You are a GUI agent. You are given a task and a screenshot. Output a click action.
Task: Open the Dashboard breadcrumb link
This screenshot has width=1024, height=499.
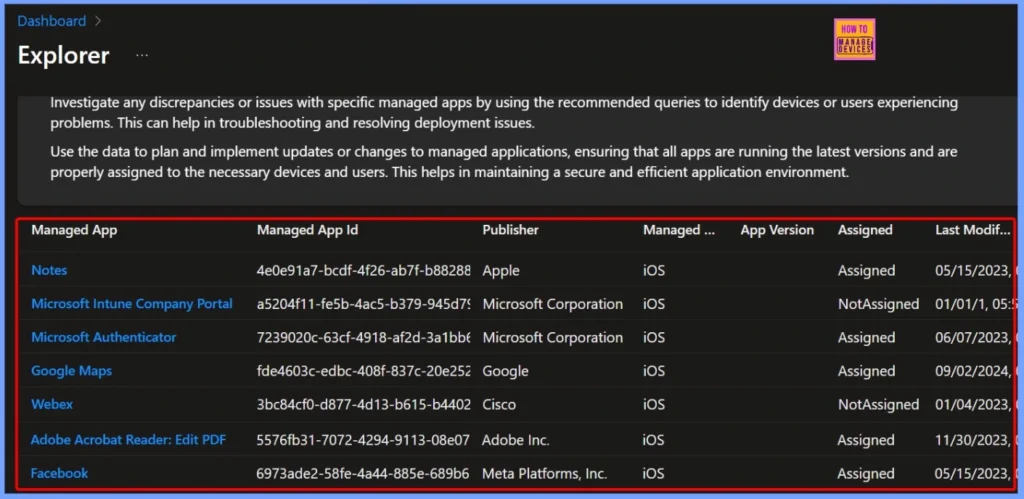coord(52,21)
